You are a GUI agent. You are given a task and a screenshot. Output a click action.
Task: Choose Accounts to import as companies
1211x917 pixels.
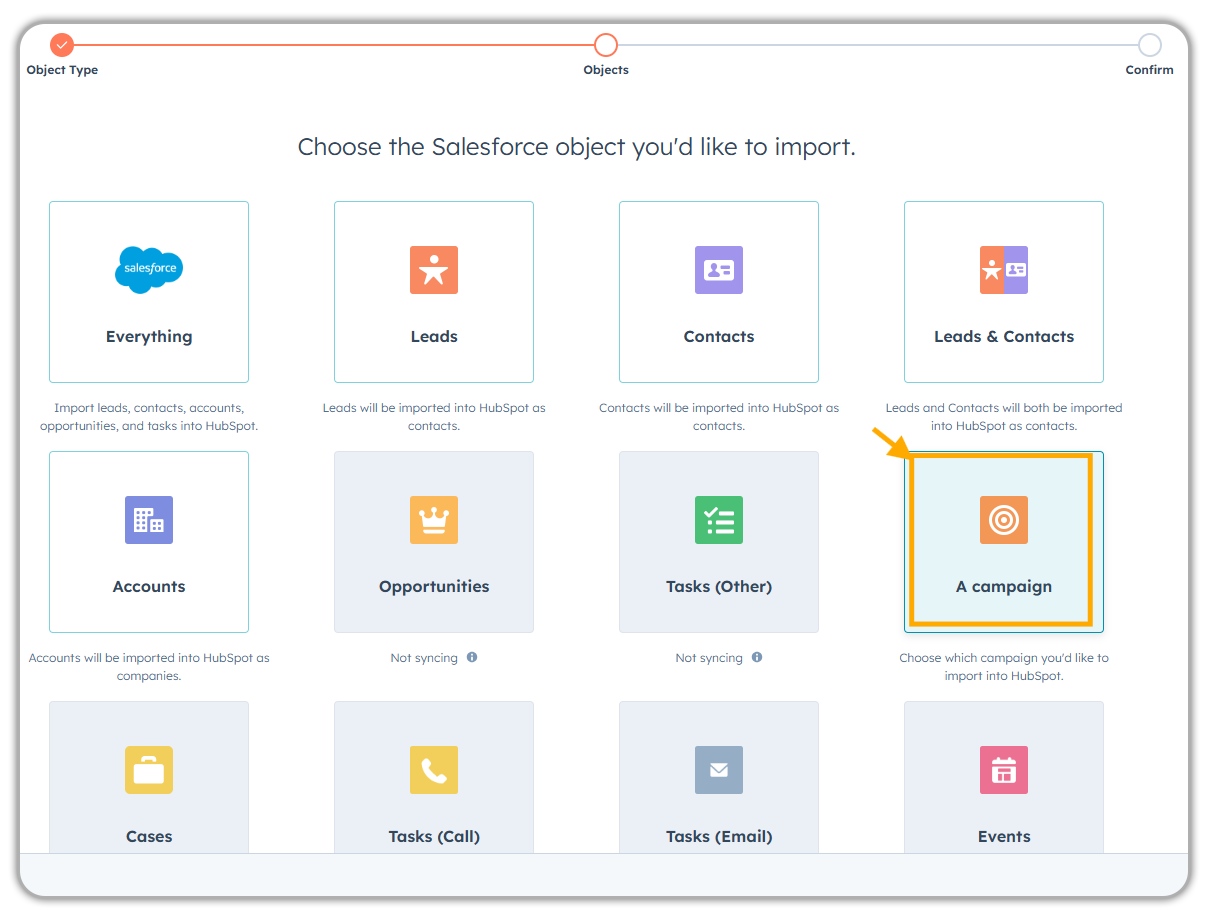(148, 542)
